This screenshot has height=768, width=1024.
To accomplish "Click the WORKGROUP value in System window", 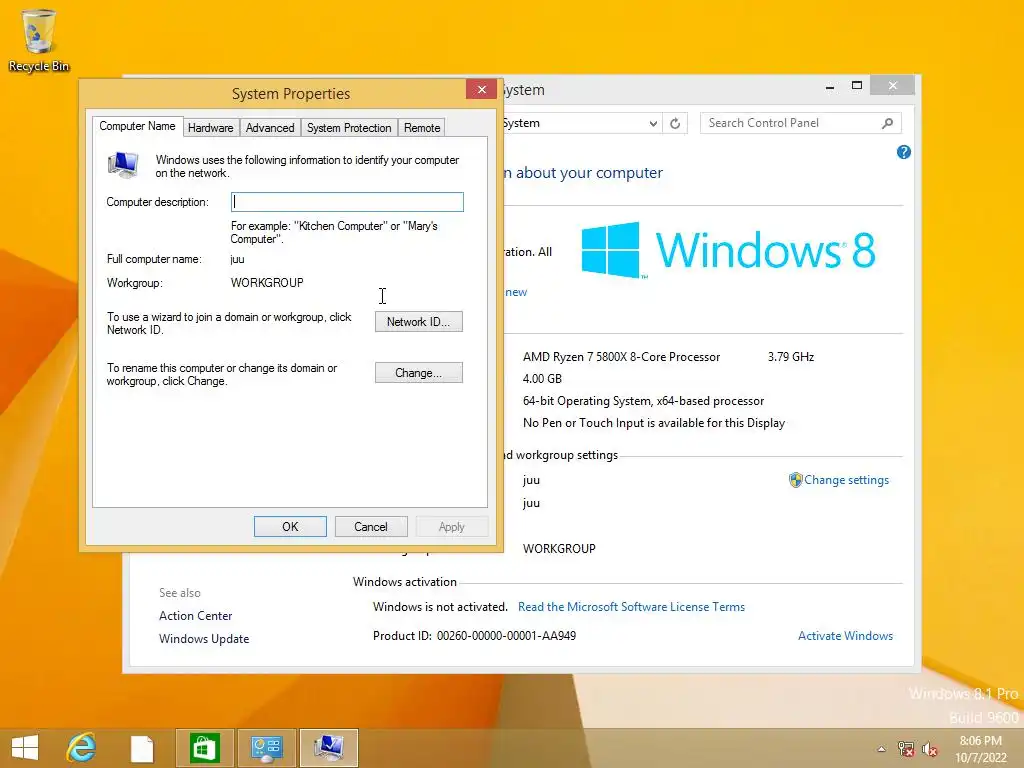I will point(559,549).
